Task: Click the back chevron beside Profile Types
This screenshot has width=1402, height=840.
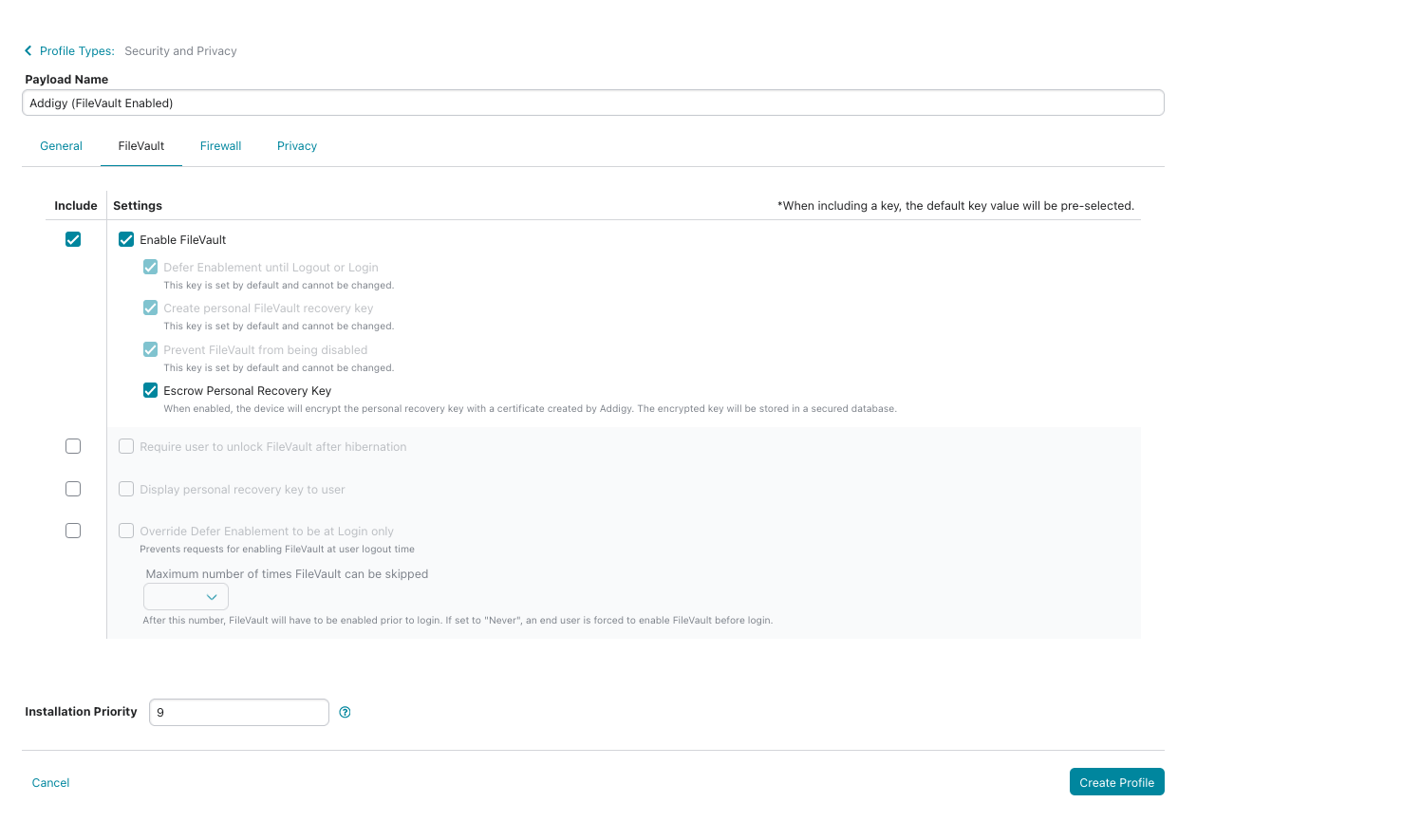Action: tap(28, 51)
